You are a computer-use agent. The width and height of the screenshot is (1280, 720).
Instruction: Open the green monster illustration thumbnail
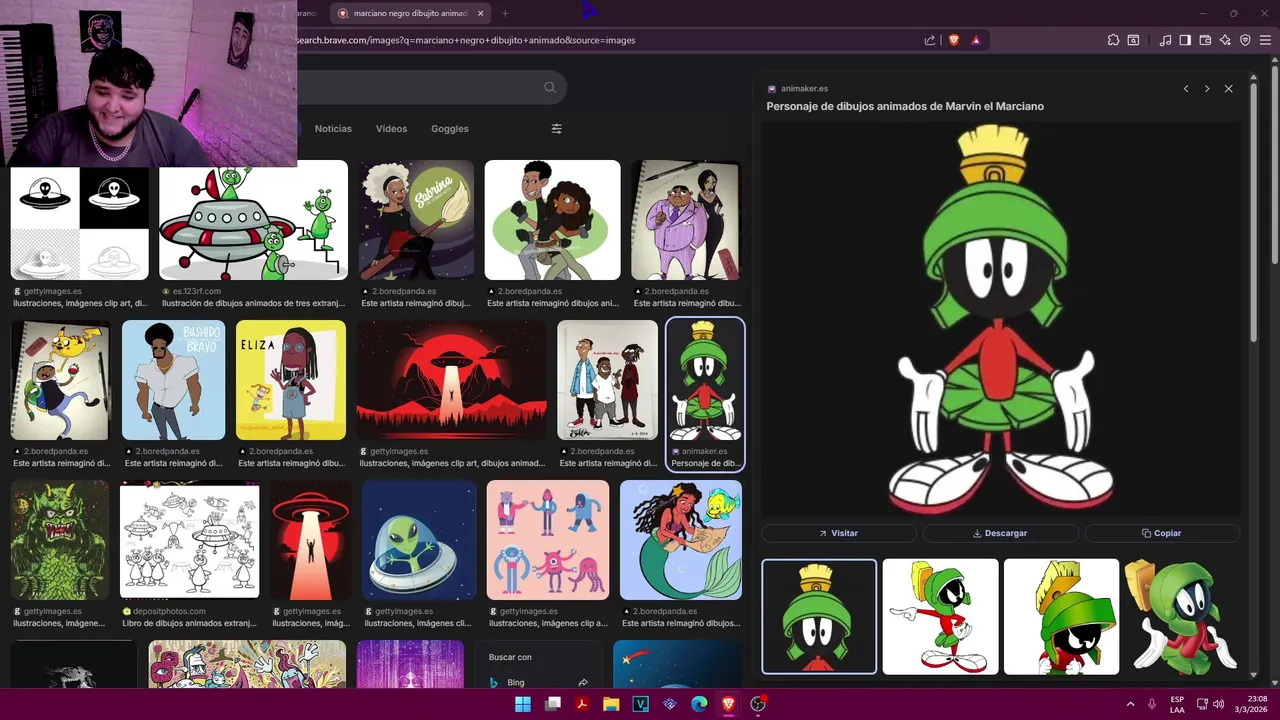(x=60, y=540)
